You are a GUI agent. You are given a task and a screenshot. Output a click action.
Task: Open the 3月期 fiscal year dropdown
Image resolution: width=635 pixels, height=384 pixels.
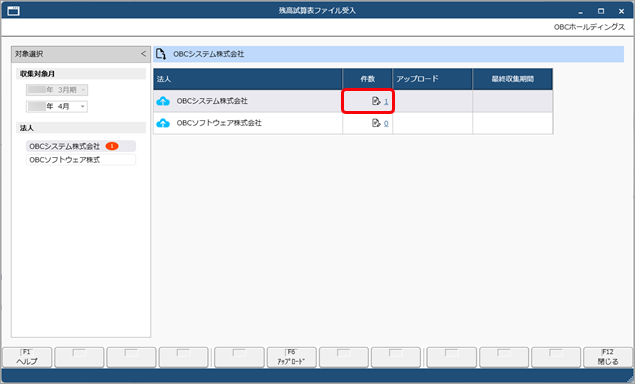57,90
